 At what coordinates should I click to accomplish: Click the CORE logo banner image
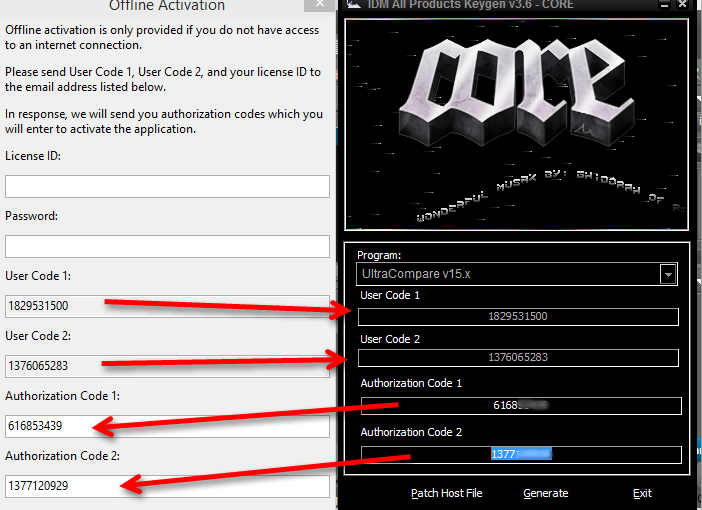tap(516, 124)
